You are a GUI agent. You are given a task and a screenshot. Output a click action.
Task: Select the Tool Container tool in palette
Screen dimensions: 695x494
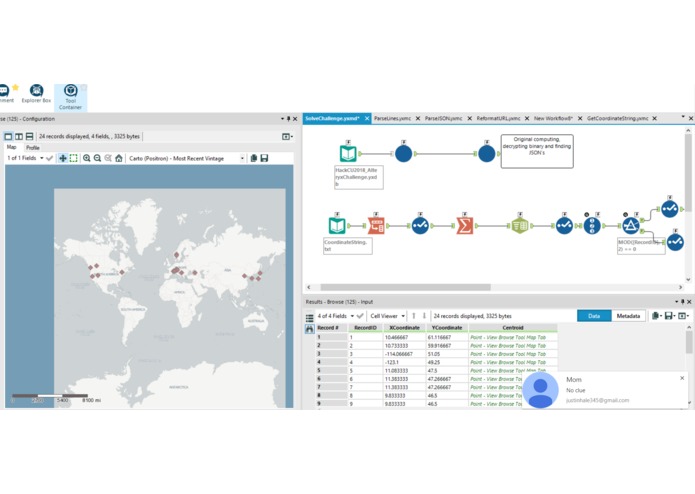point(70,97)
